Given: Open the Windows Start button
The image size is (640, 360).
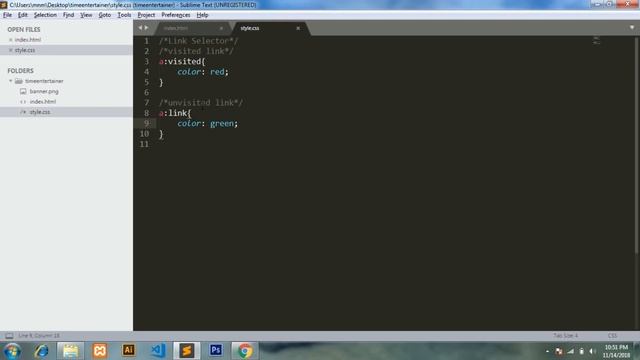Looking at the screenshot, I should [12, 351].
